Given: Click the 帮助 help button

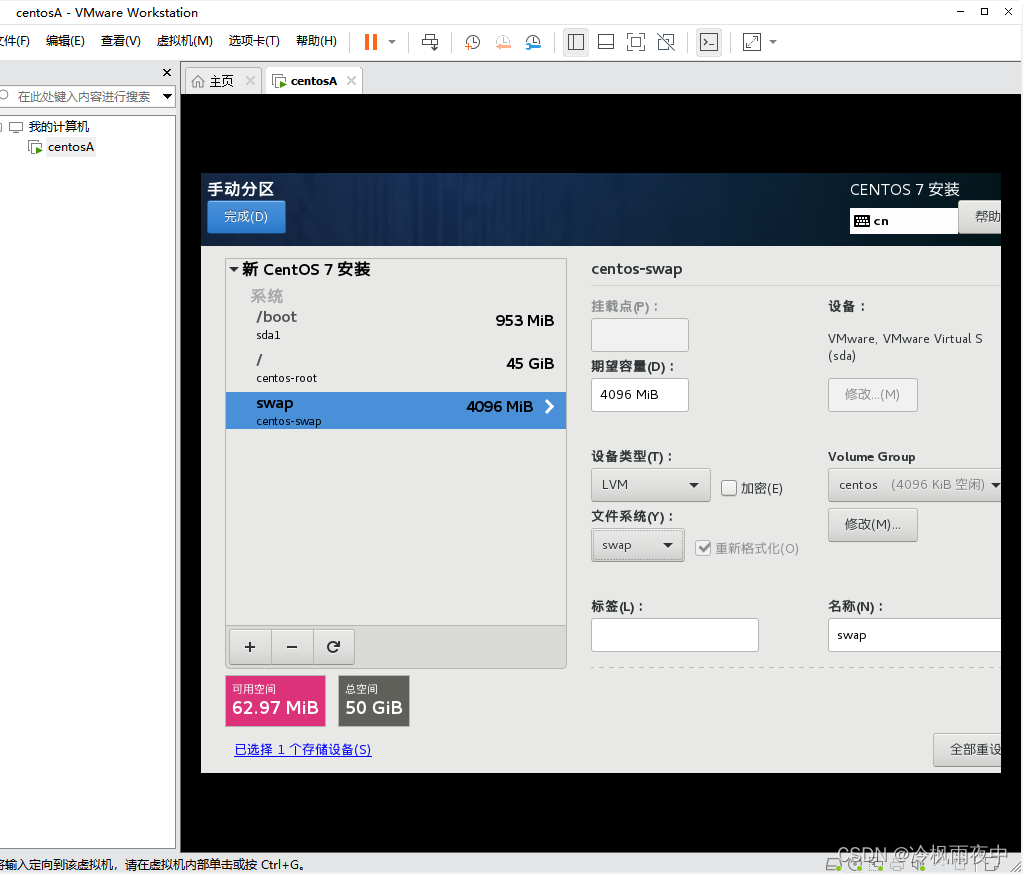Looking at the screenshot, I should [x=981, y=217].
